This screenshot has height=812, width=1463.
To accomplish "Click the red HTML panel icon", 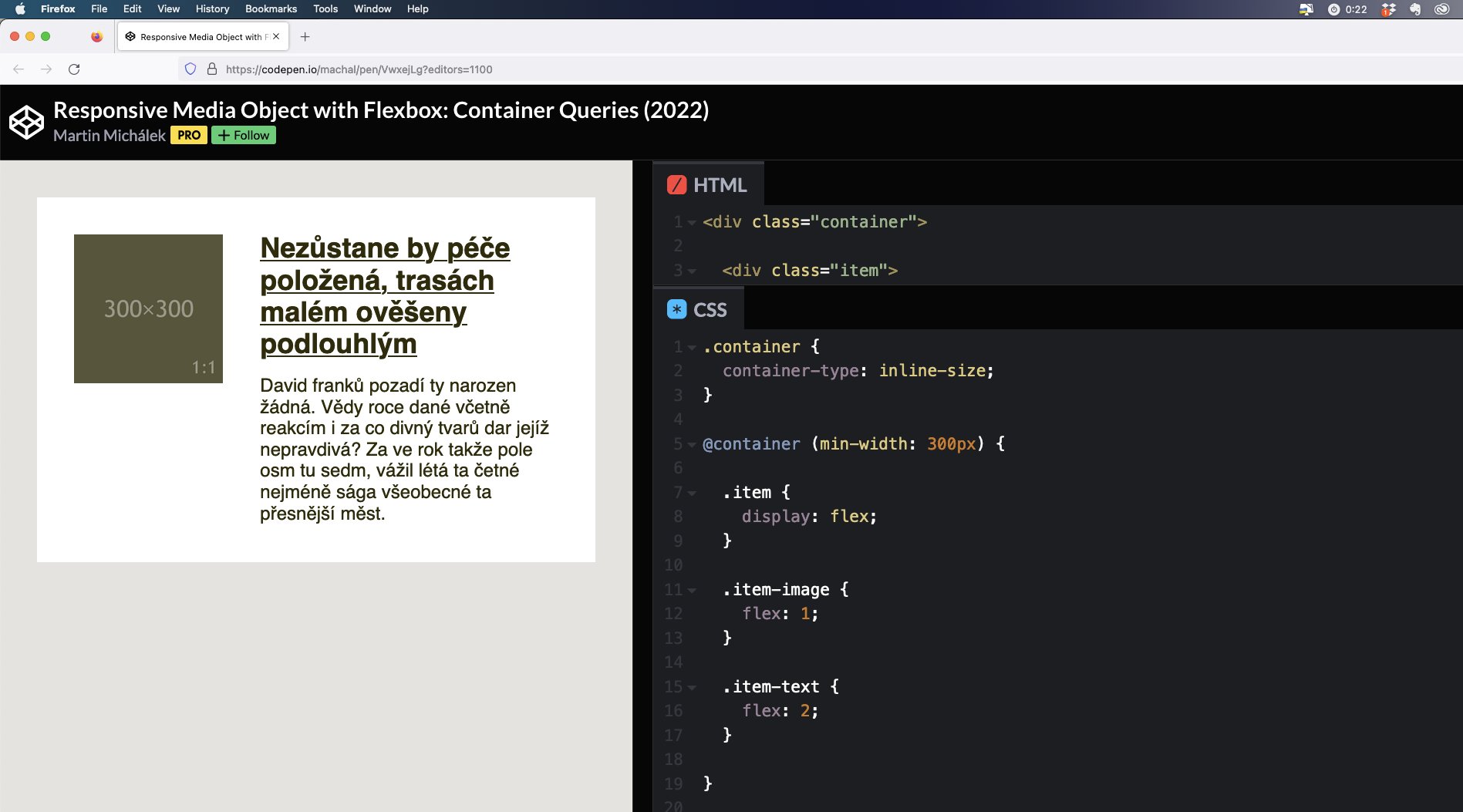I will [x=677, y=184].
